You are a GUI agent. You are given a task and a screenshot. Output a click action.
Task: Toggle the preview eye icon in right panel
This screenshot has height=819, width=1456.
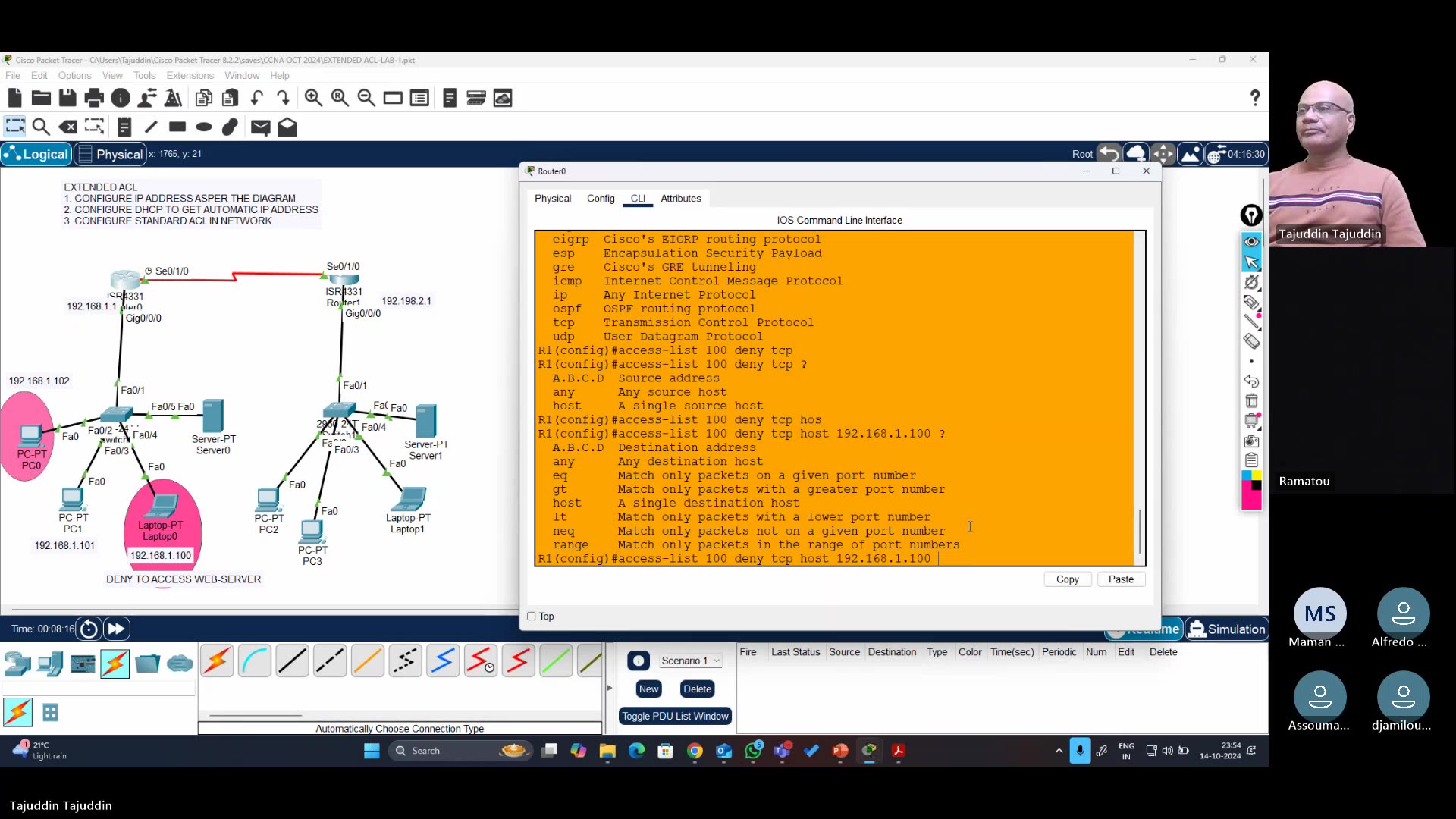tap(1251, 241)
